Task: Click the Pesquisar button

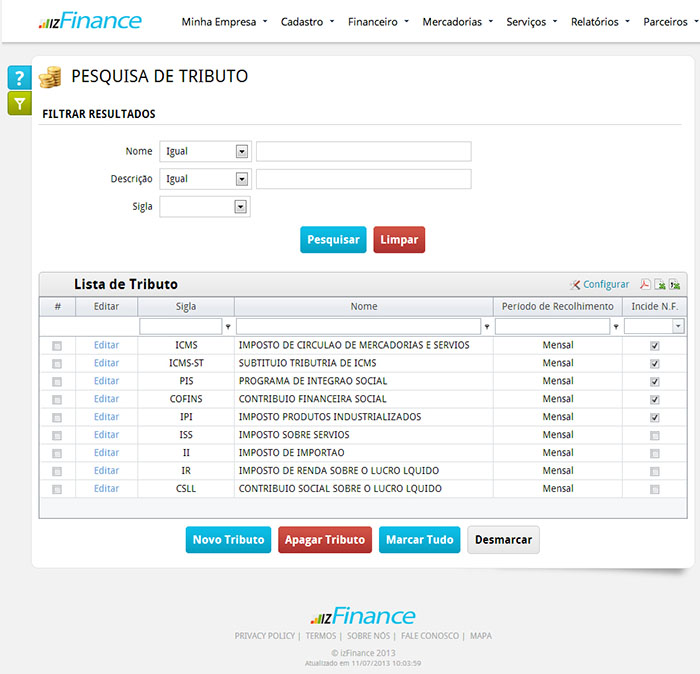Action: (x=333, y=240)
